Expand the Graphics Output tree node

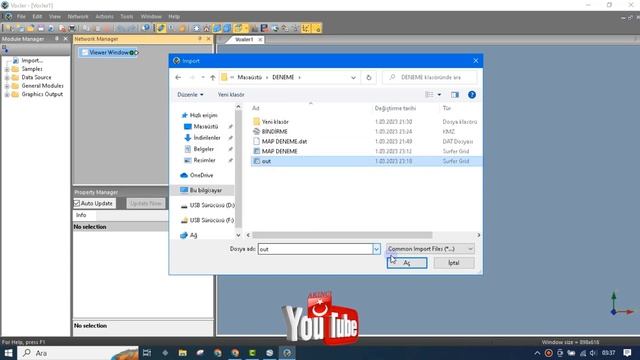tap(7, 94)
